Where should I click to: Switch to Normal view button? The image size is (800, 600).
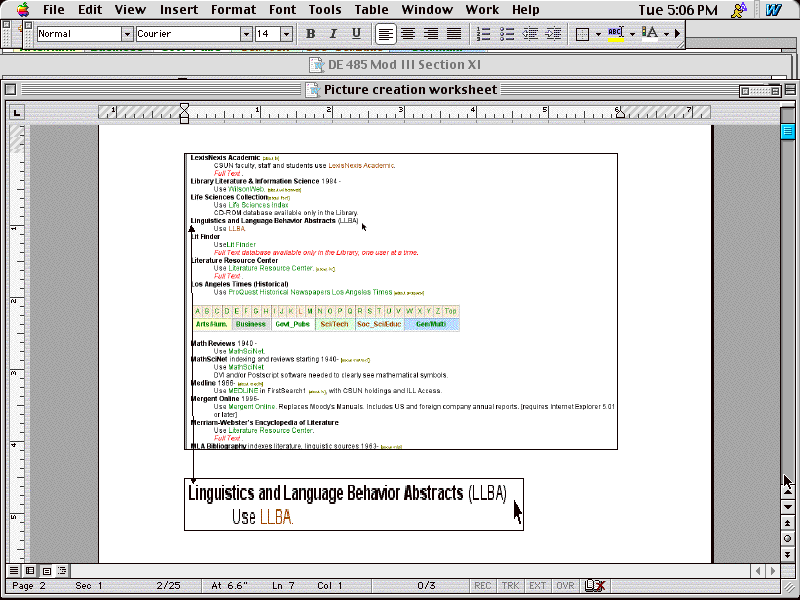click(14, 570)
